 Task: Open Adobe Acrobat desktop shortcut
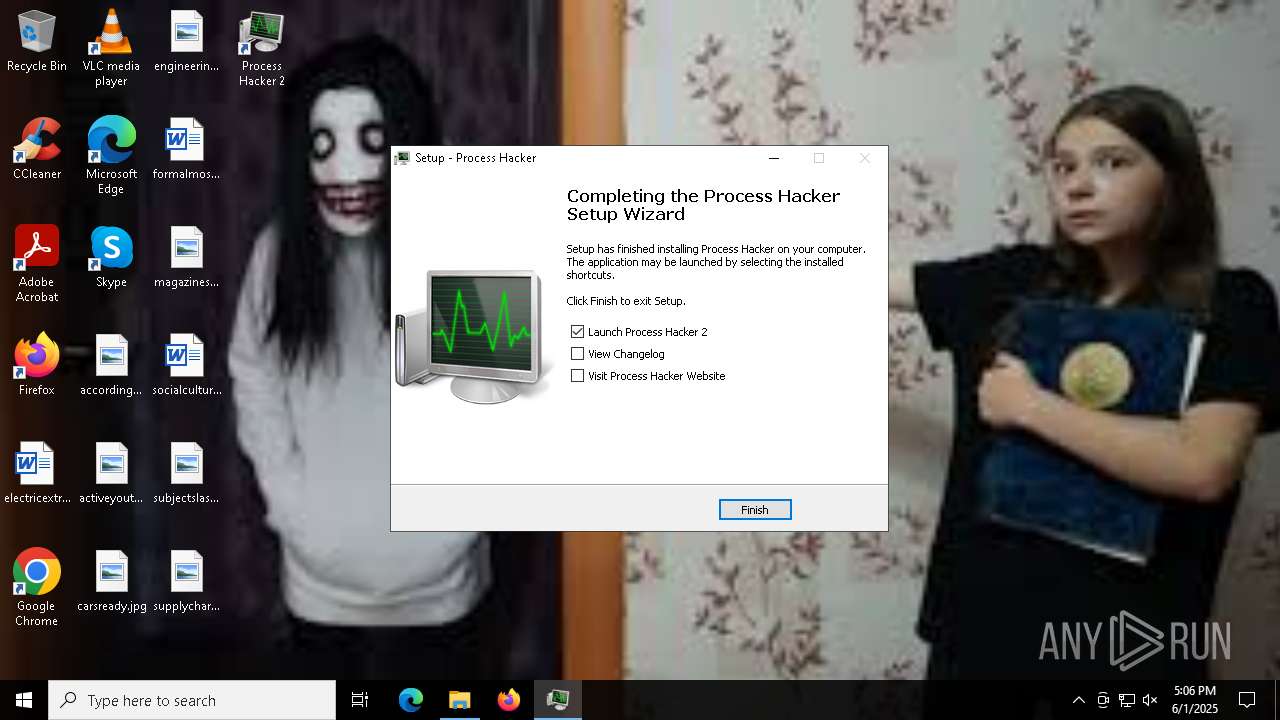coord(37,264)
